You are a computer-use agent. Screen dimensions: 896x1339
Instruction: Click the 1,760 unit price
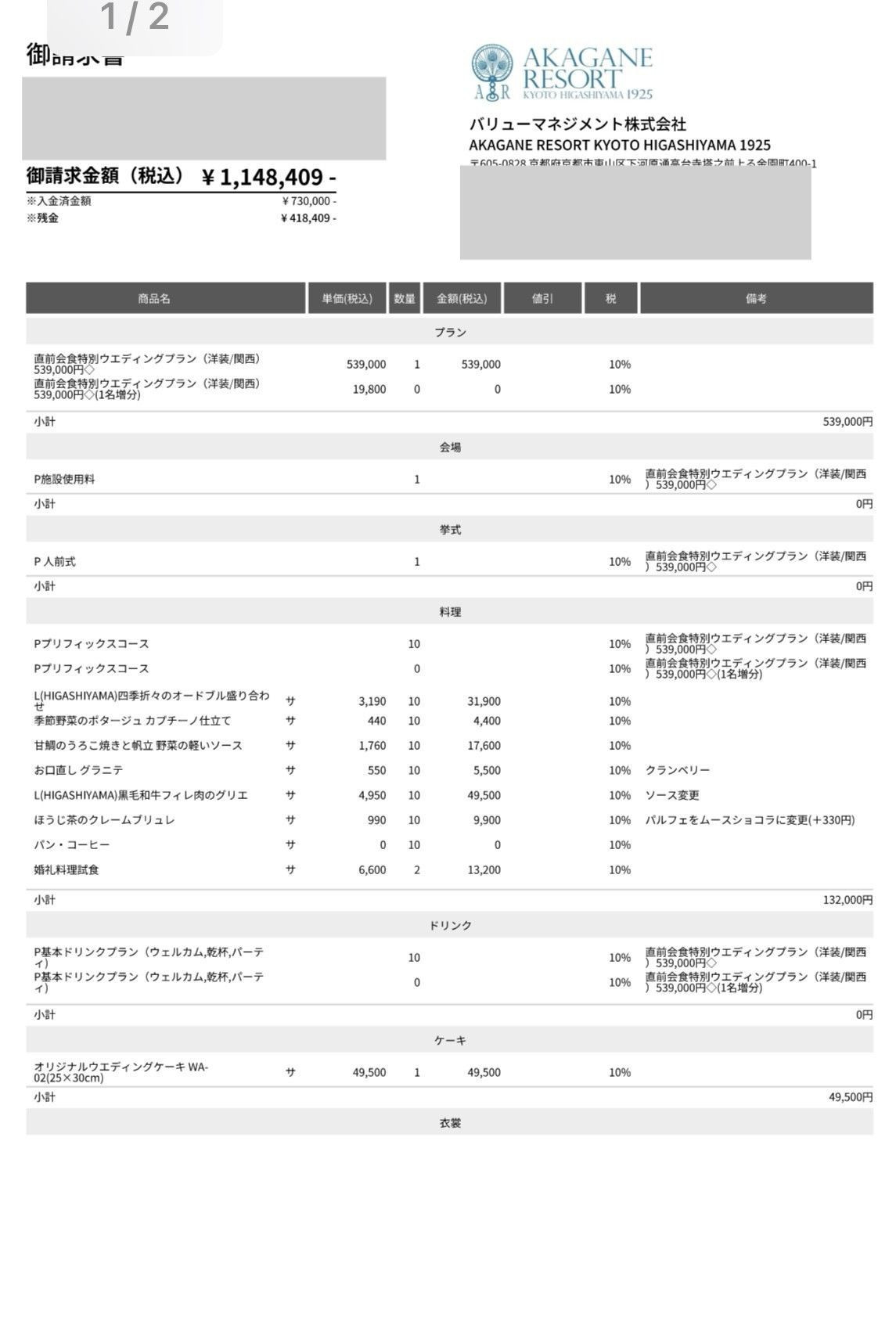pyautogui.click(x=372, y=746)
